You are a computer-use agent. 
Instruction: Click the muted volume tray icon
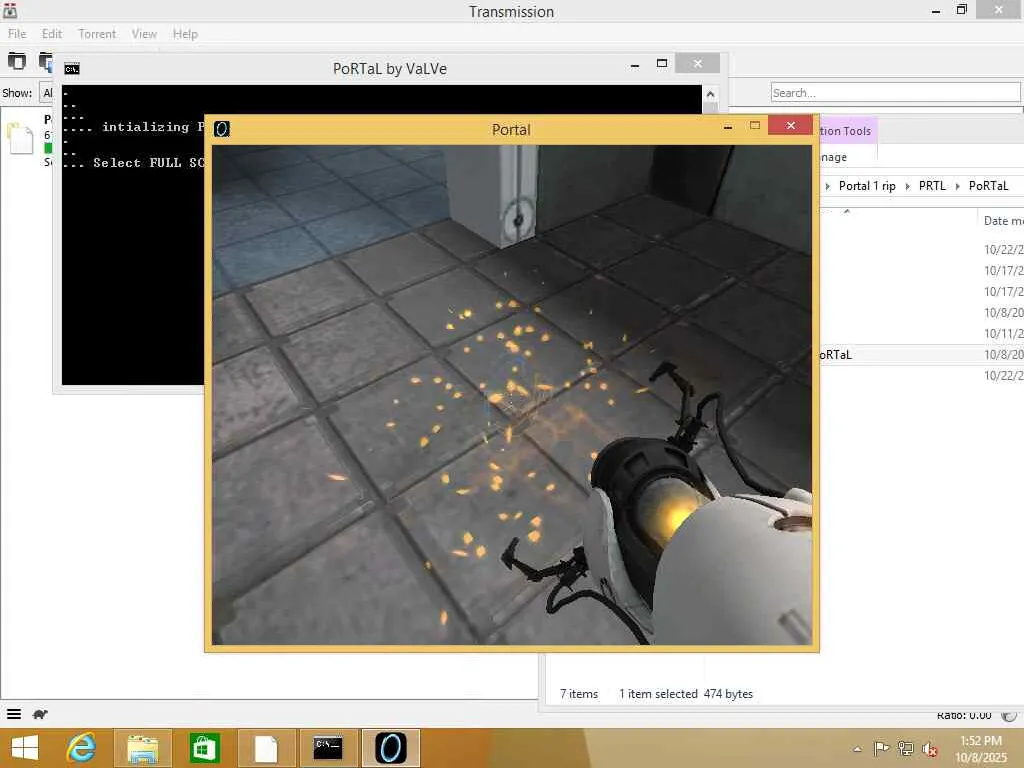(x=930, y=749)
